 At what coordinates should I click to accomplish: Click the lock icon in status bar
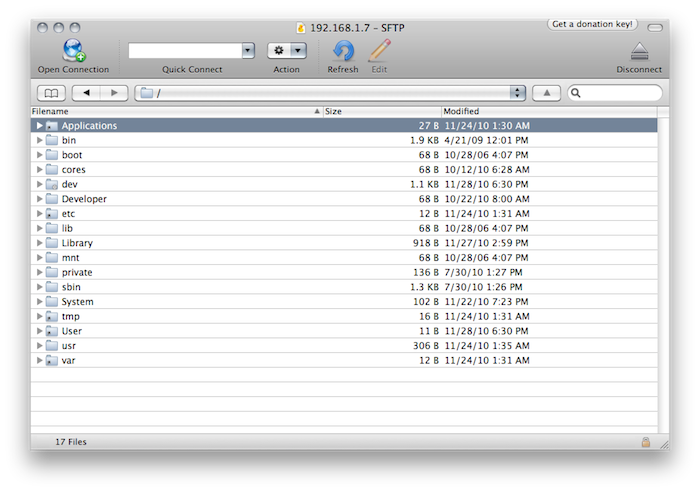(x=646, y=441)
